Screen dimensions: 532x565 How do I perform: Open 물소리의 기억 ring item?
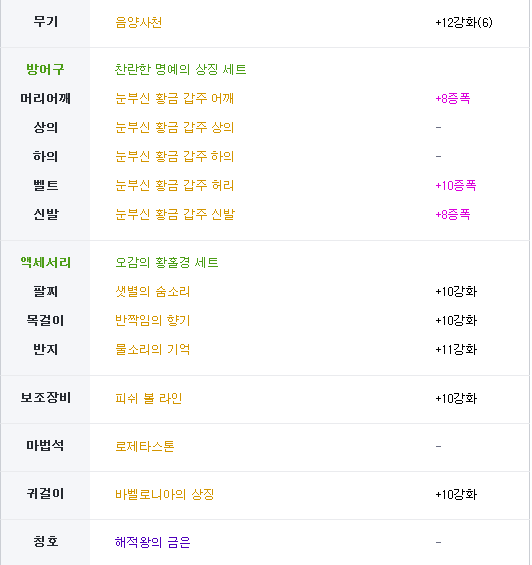(152, 349)
